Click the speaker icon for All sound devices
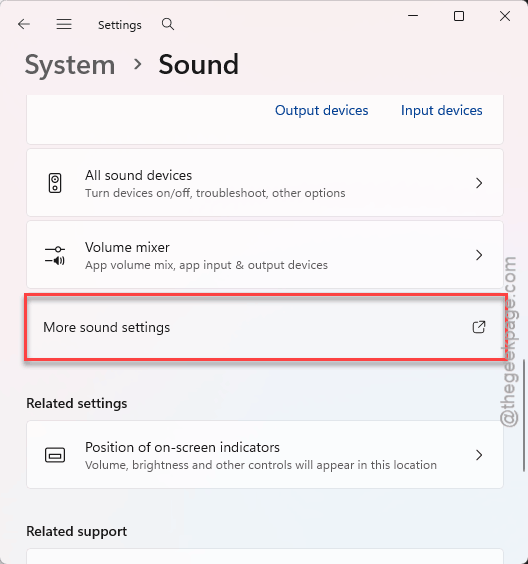528x564 pixels. [55, 183]
